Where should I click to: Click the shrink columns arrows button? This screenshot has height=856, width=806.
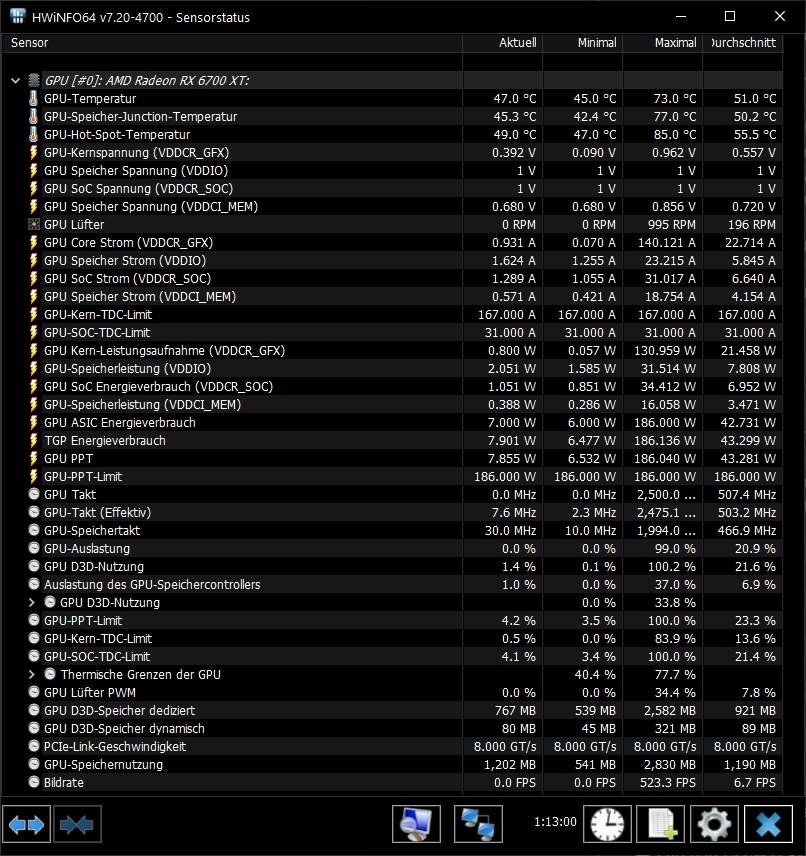[x=77, y=824]
